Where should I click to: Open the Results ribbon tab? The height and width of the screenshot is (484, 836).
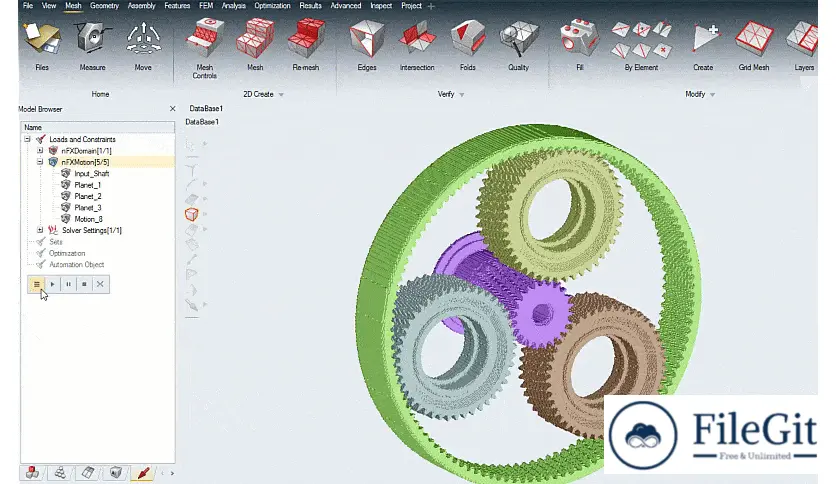(x=310, y=6)
